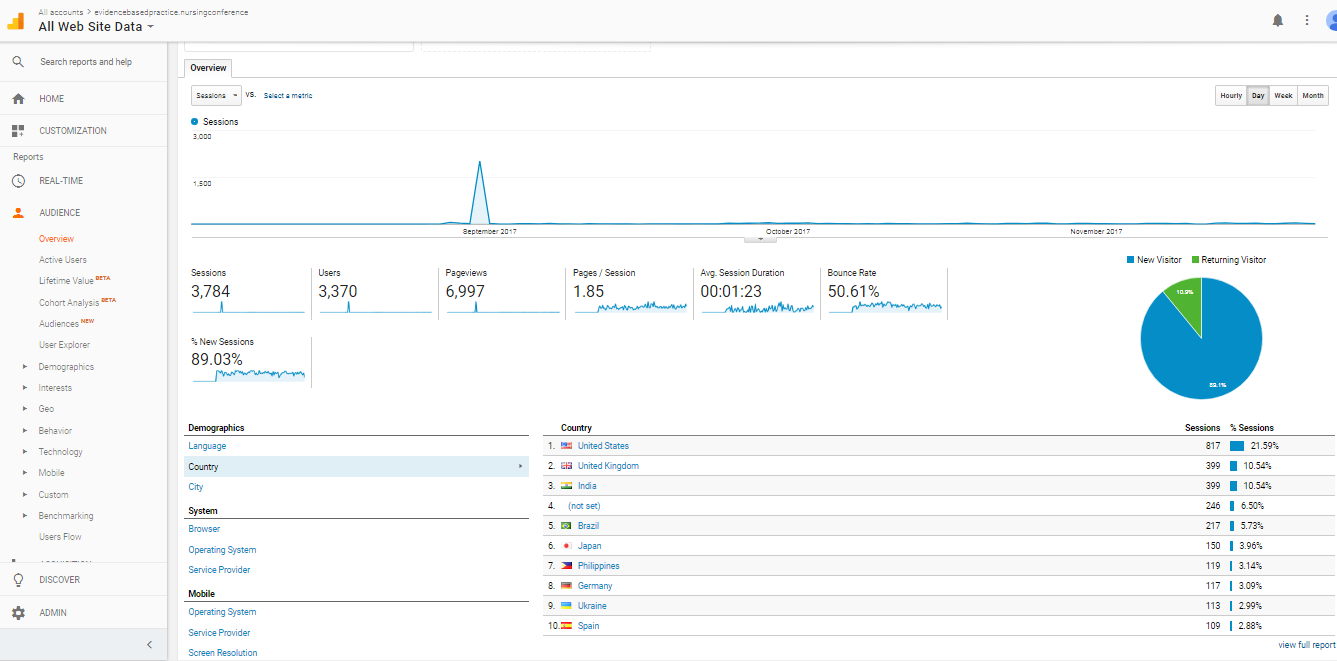Open the Sessions metric dropdown
This screenshot has height=661, width=1337.
(x=217, y=96)
